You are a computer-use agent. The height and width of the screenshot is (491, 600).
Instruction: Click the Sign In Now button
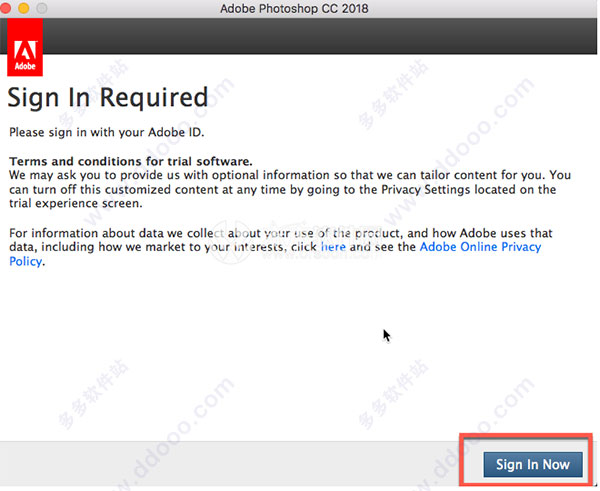click(x=533, y=464)
